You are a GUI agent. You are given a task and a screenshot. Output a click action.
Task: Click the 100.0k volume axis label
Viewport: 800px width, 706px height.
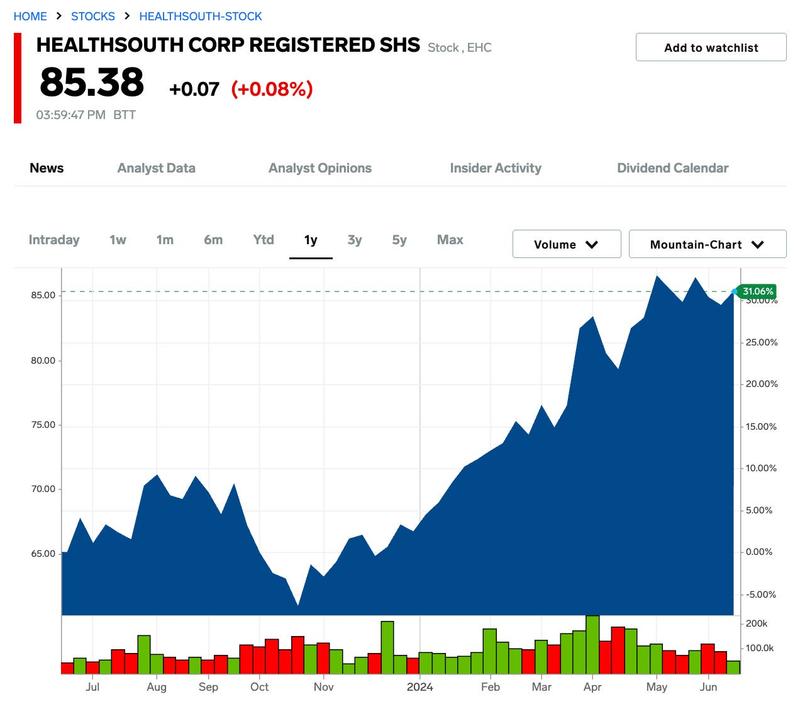pos(760,648)
